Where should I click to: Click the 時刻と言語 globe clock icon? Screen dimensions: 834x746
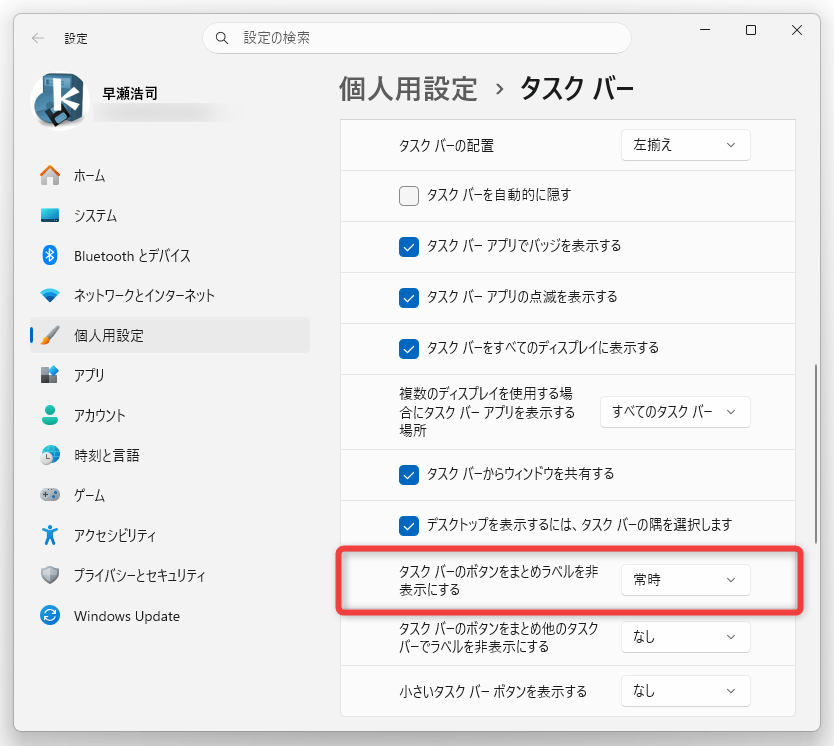click(x=50, y=455)
